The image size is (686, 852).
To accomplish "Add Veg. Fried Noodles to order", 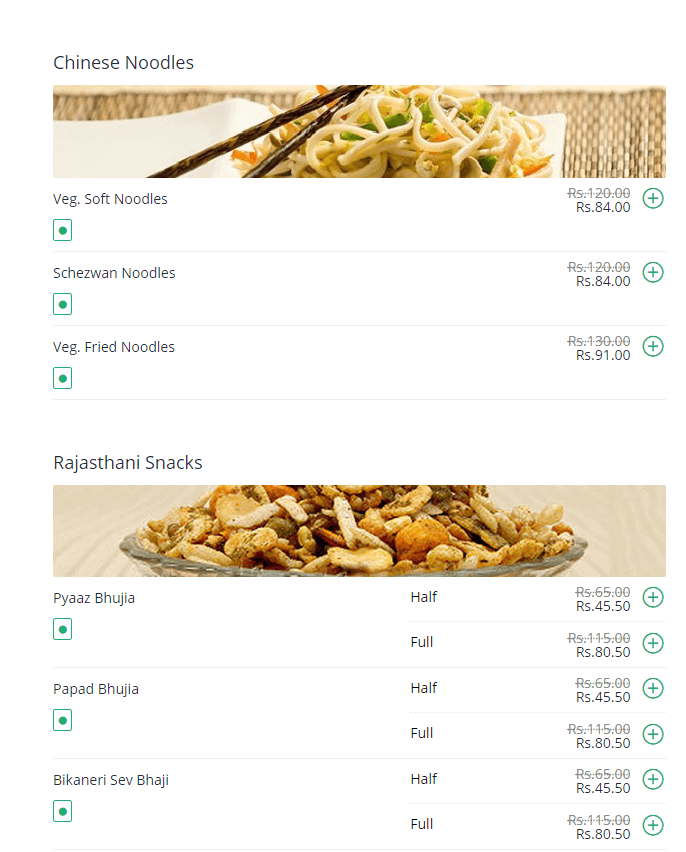I will click(x=653, y=346).
